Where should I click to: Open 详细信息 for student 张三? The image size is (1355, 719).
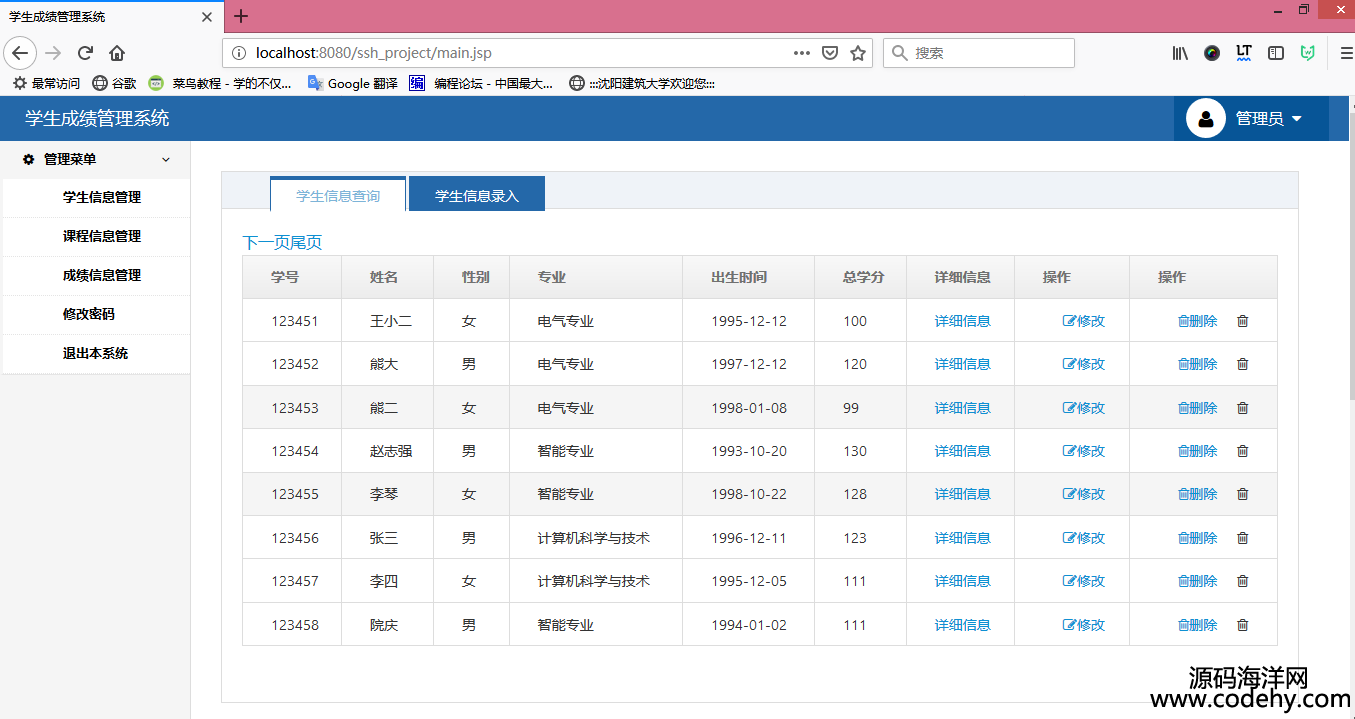[x=962, y=538]
